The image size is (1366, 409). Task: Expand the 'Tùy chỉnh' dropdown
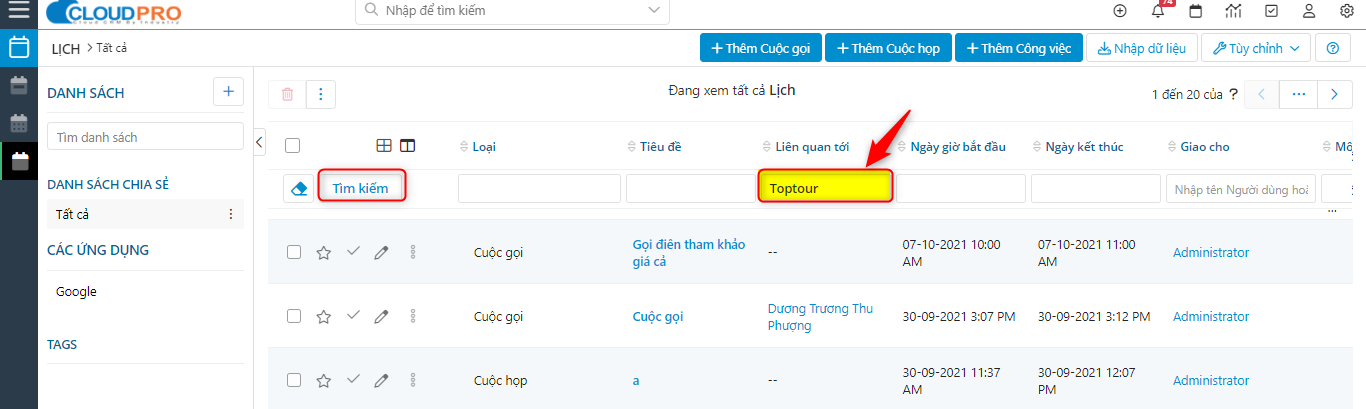(x=1256, y=48)
